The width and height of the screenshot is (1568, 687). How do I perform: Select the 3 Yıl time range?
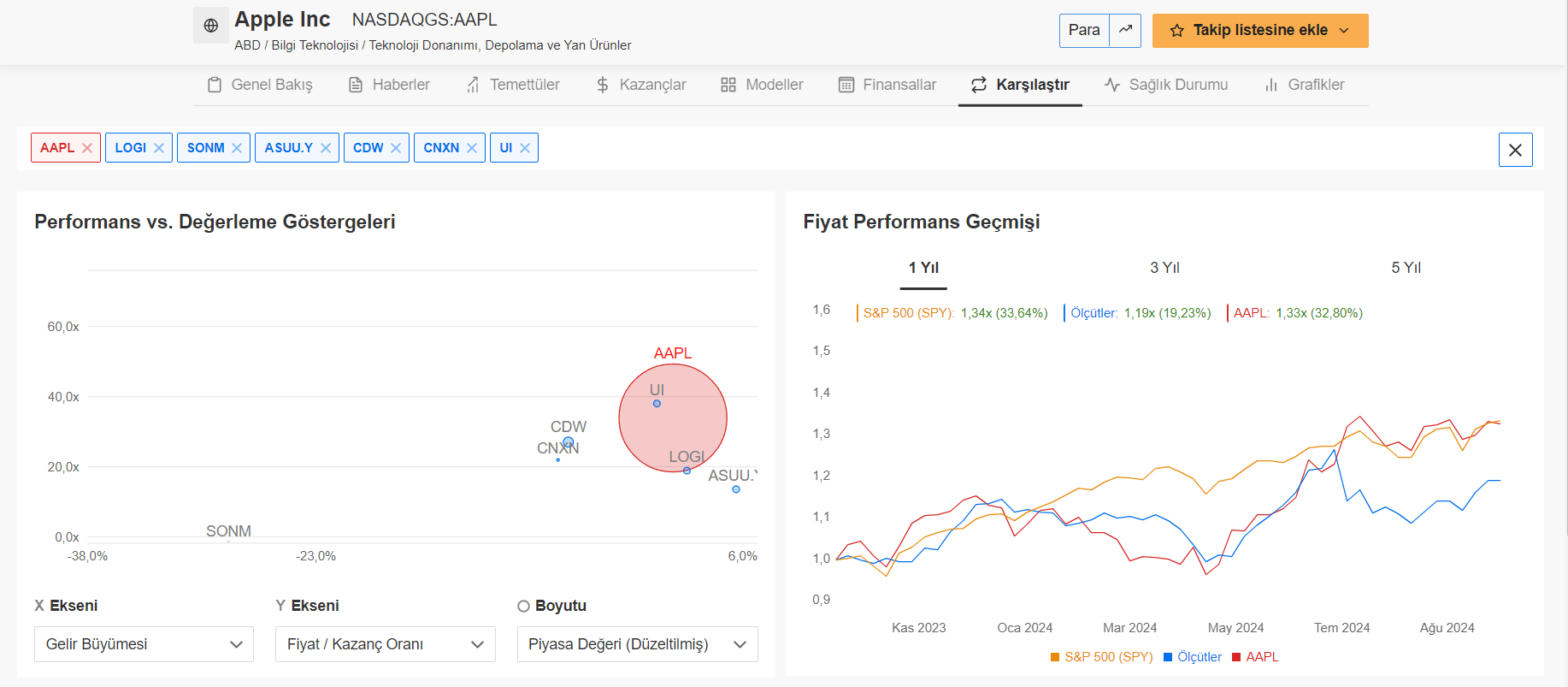coord(1164,268)
